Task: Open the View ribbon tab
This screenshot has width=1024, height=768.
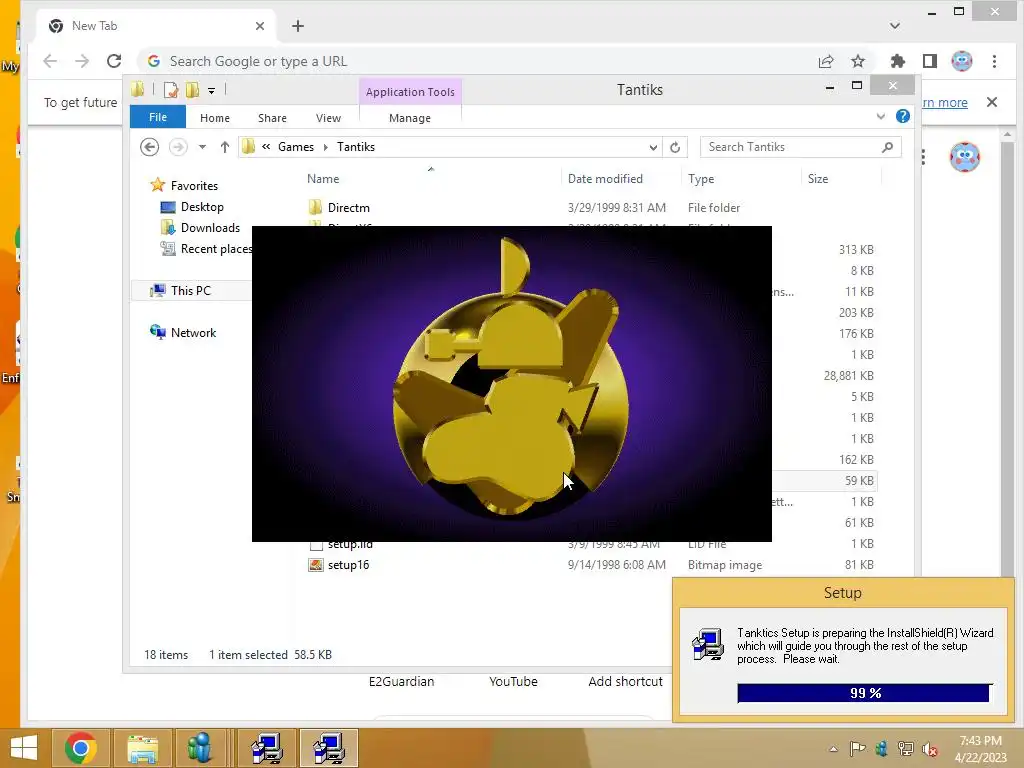Action: coord(328,118)
